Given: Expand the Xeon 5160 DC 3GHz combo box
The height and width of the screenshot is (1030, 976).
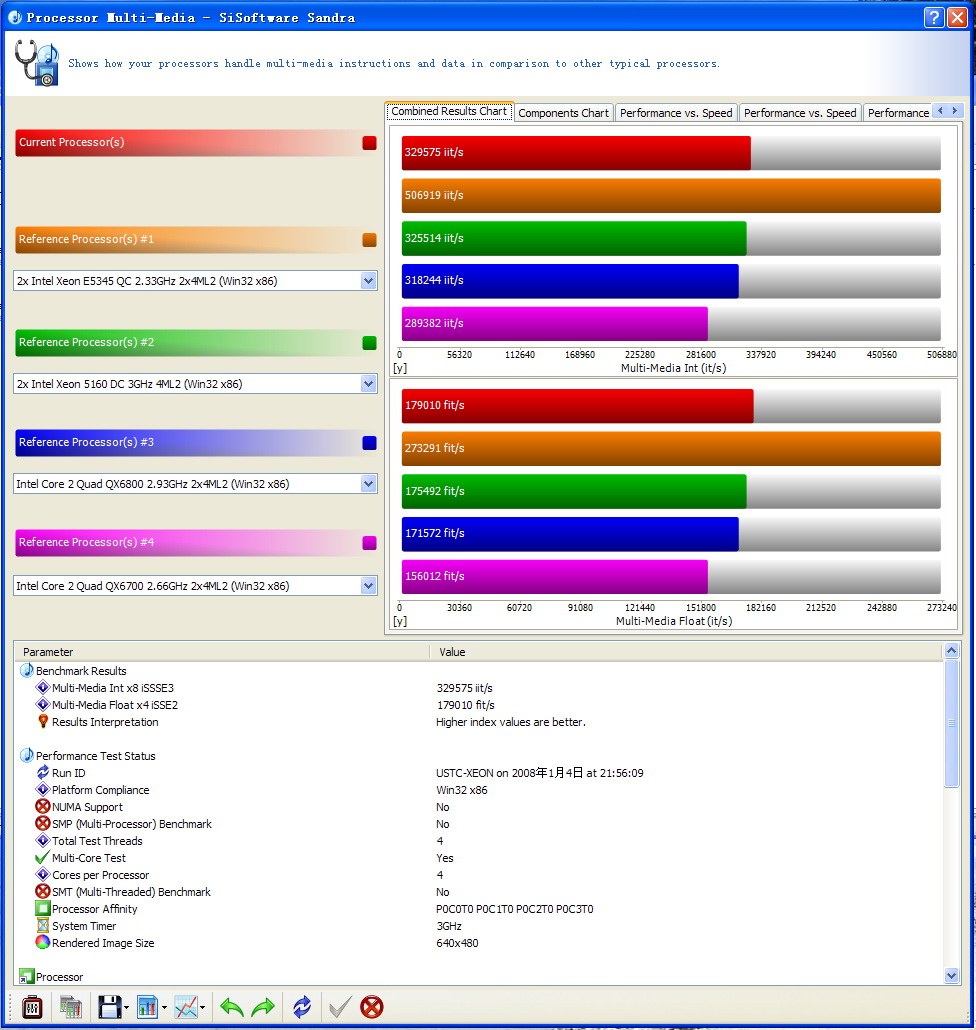Looking at the screenshot, I should (x=368, y=384).
